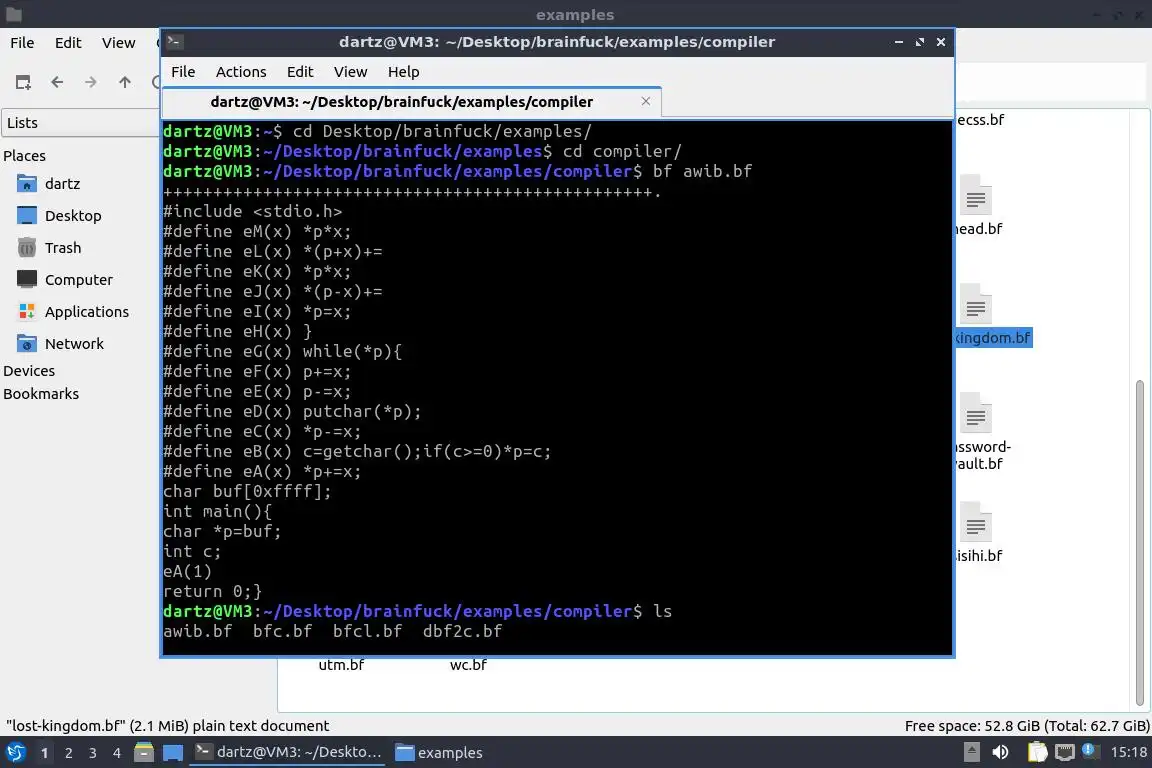Viewport: 1152px width, 768px height.
Task: Open the volume control in system tray
Action: point(1000,752)
